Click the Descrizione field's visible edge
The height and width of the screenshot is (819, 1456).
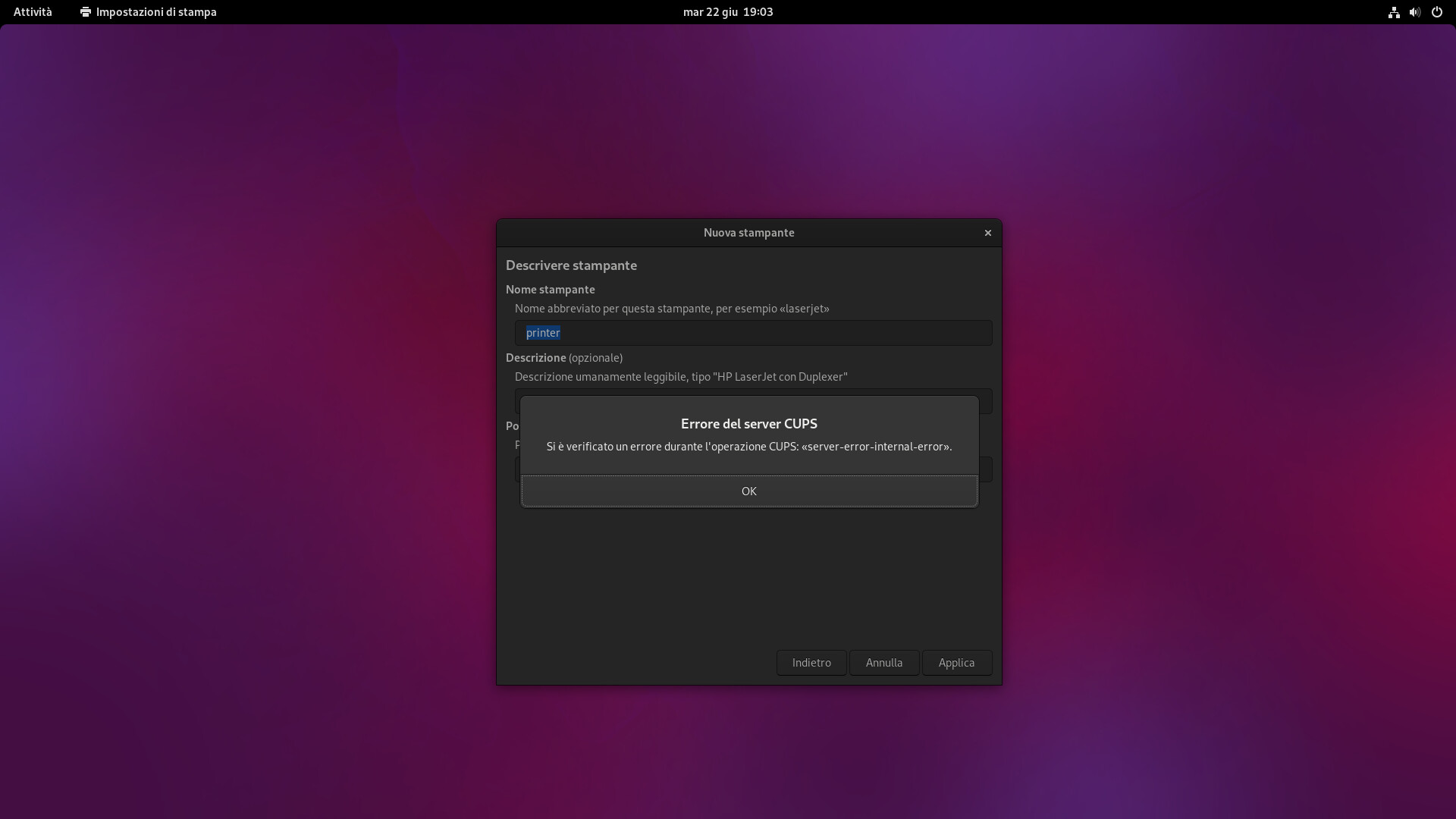pyautogui.click(x=985, y=402)
